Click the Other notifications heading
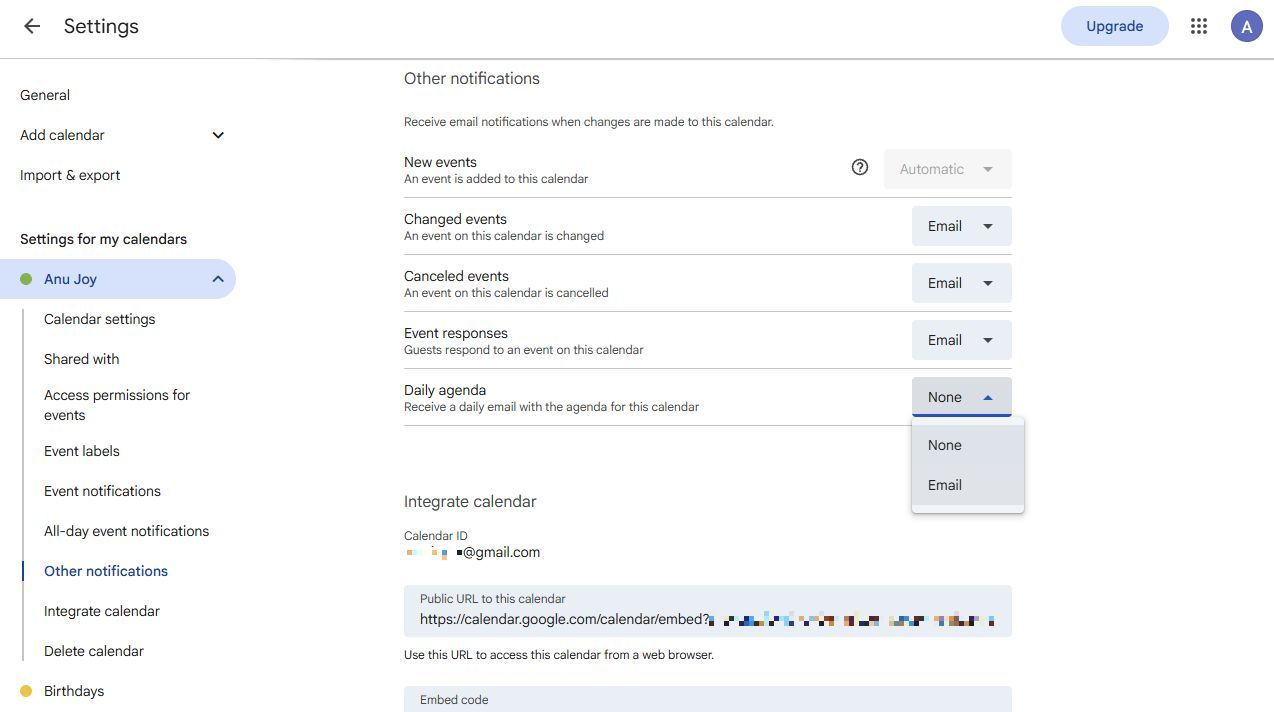1274x712 pixels. 472,78
